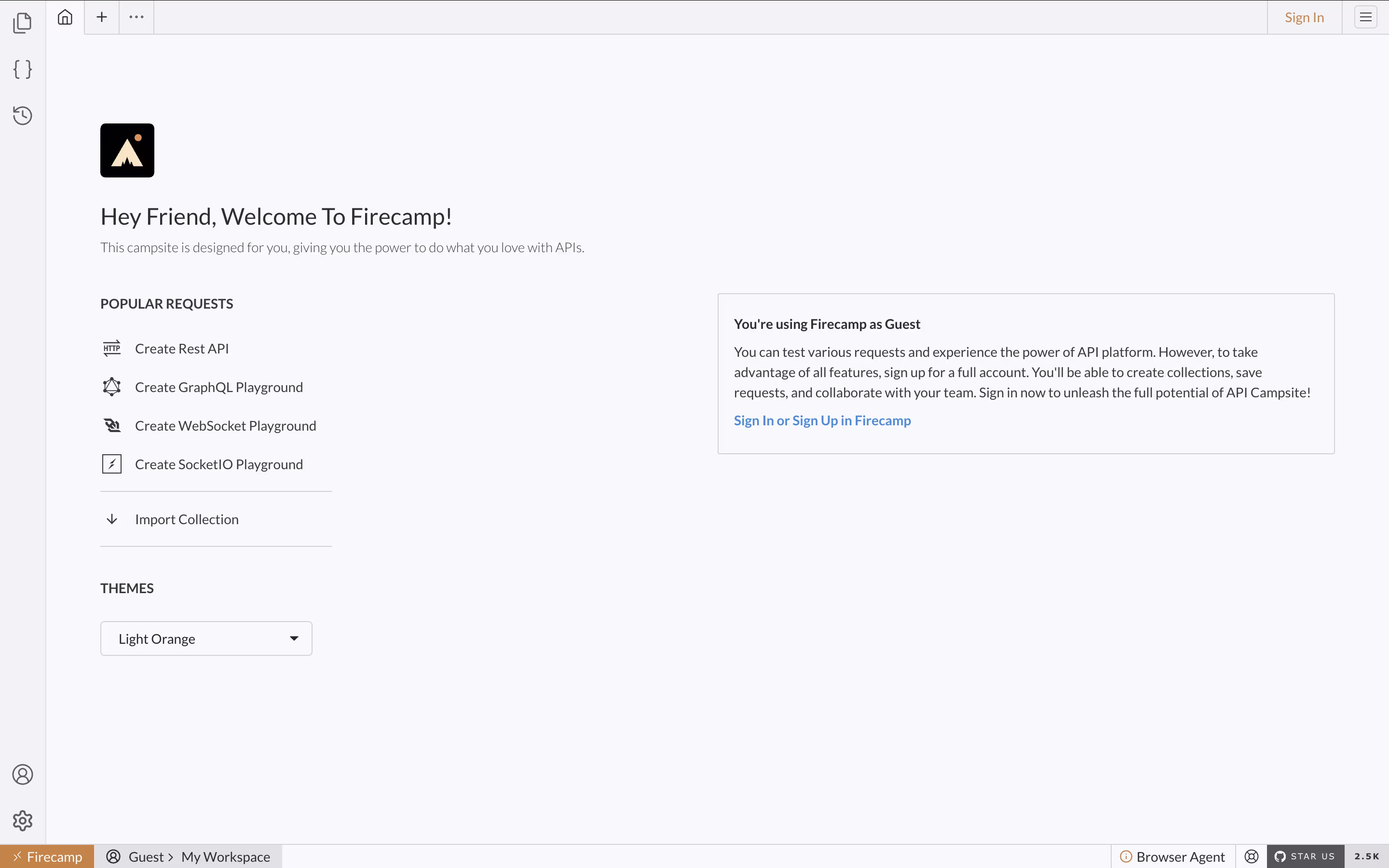The width and height of the screenshot is (1389, 868).
Task: Click the Import down-arrow icon
Action: click(x=112, y=519)
